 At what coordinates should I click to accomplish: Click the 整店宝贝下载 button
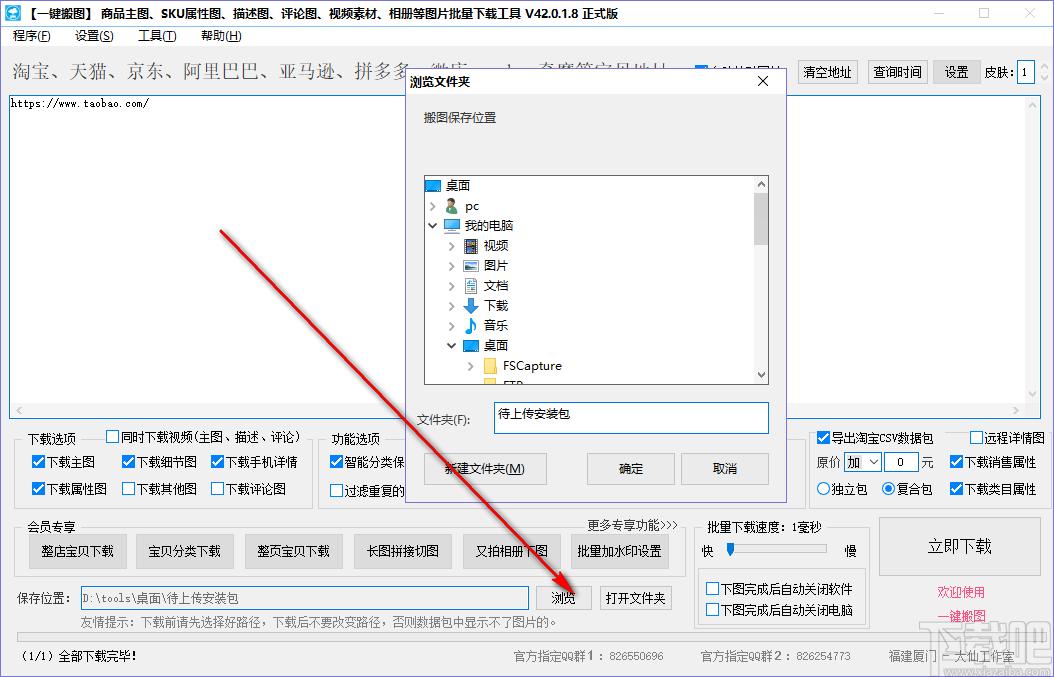tap(77, 551)
